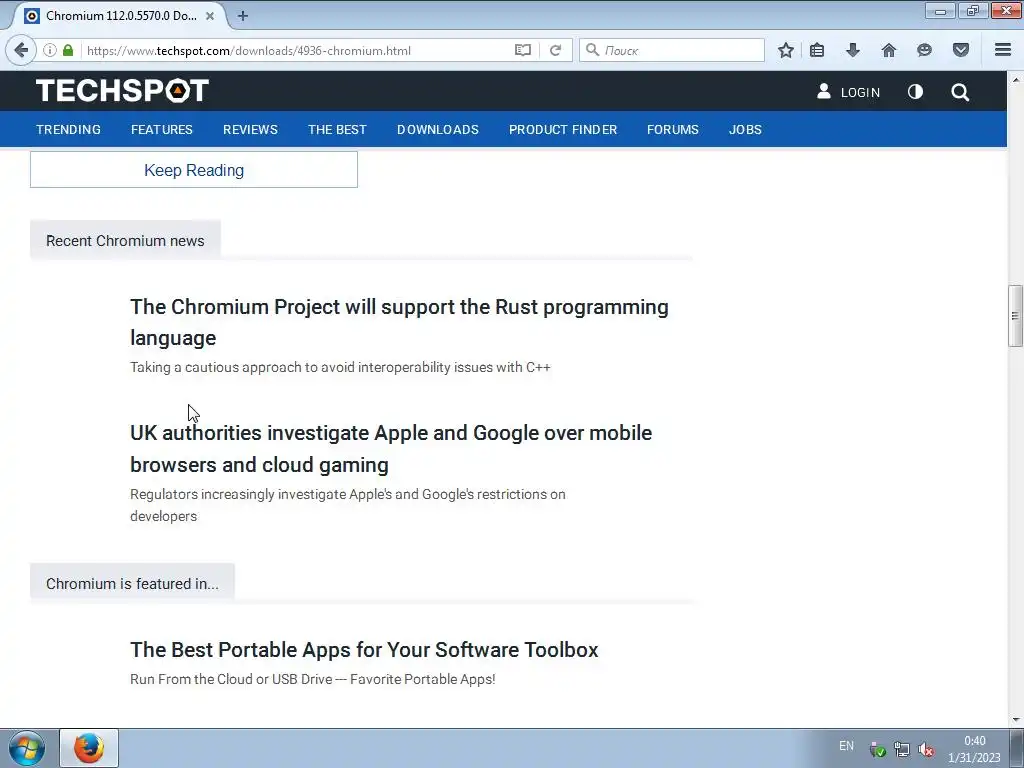Screen dimensions: 1024x768
Task: Click the green padlock security icon
Action: 68,50
